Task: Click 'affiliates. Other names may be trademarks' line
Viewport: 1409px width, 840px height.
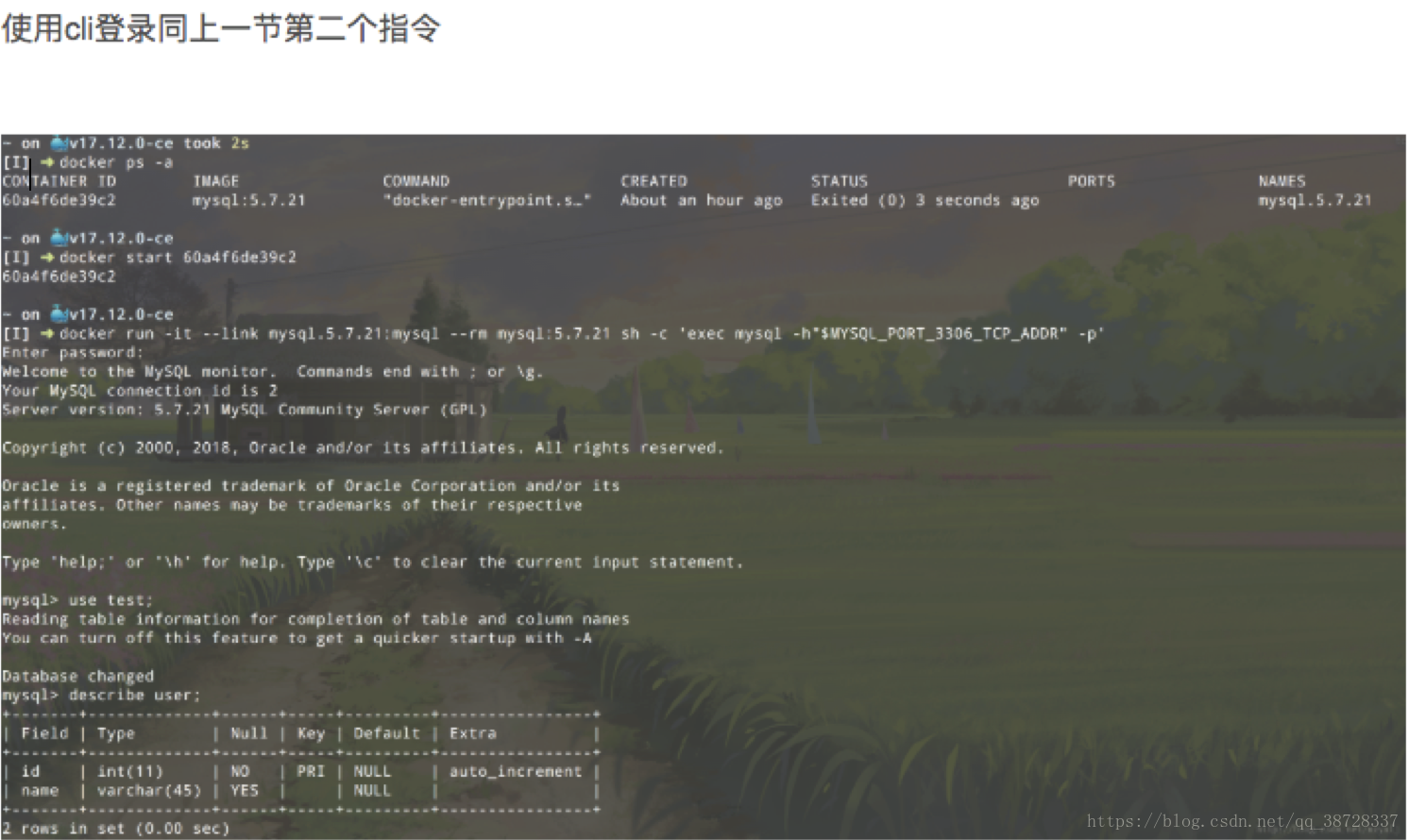Action: pos(292,505)
